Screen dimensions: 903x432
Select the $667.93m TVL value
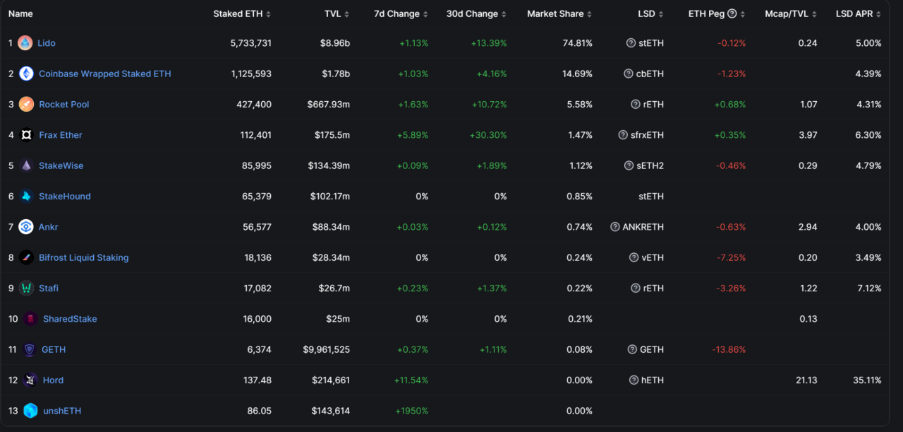tap(328, 104)
